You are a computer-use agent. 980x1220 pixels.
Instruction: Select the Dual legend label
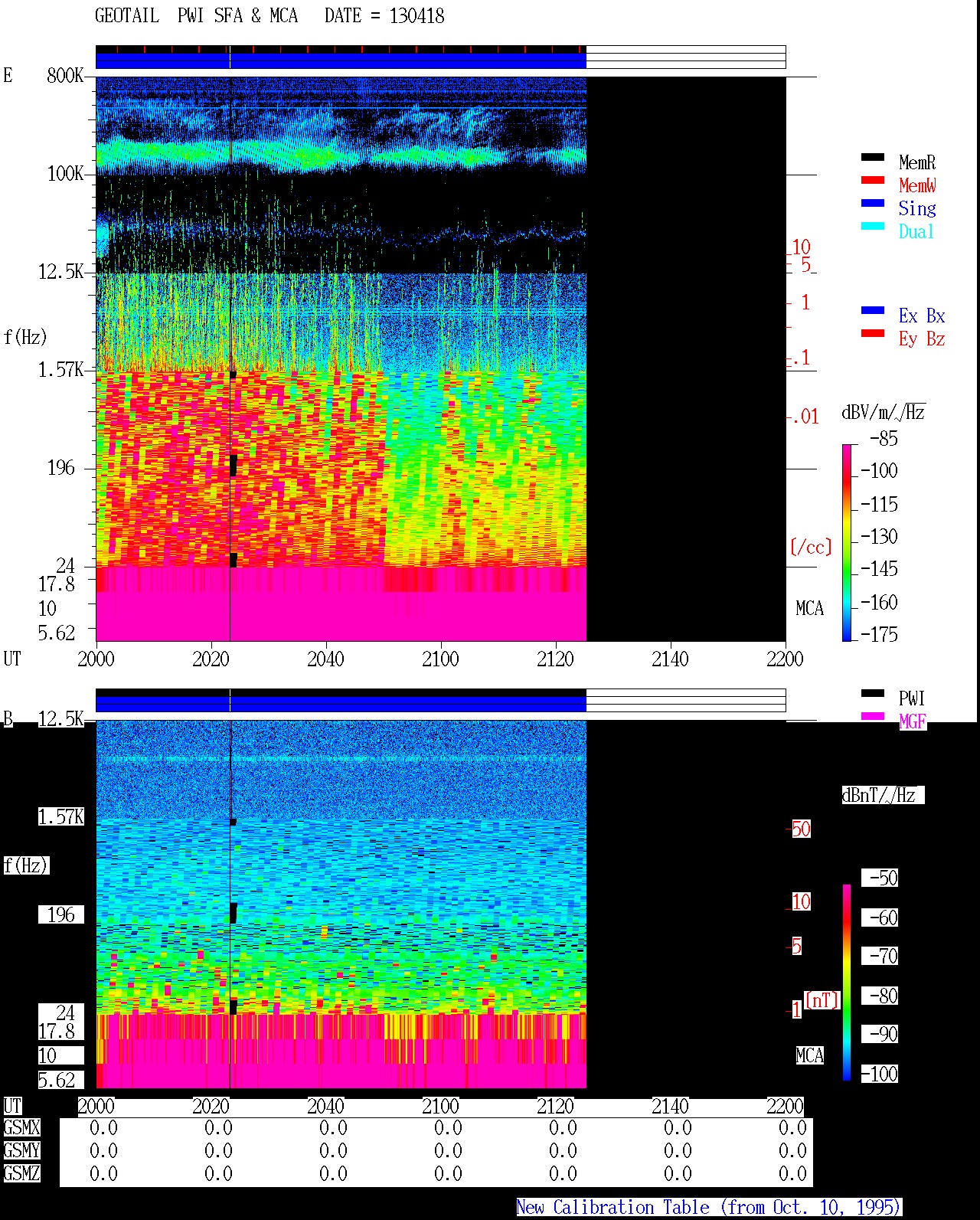916,231
